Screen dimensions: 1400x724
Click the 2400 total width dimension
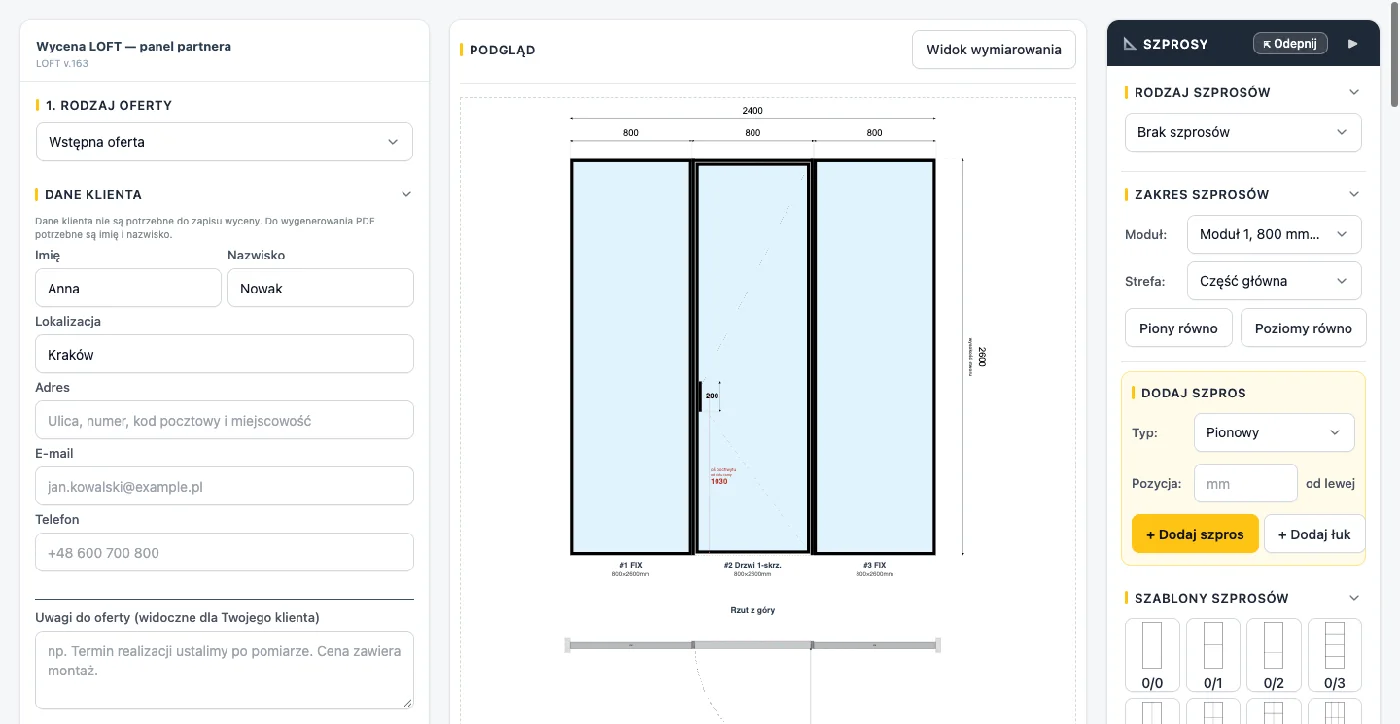[753, 110]
